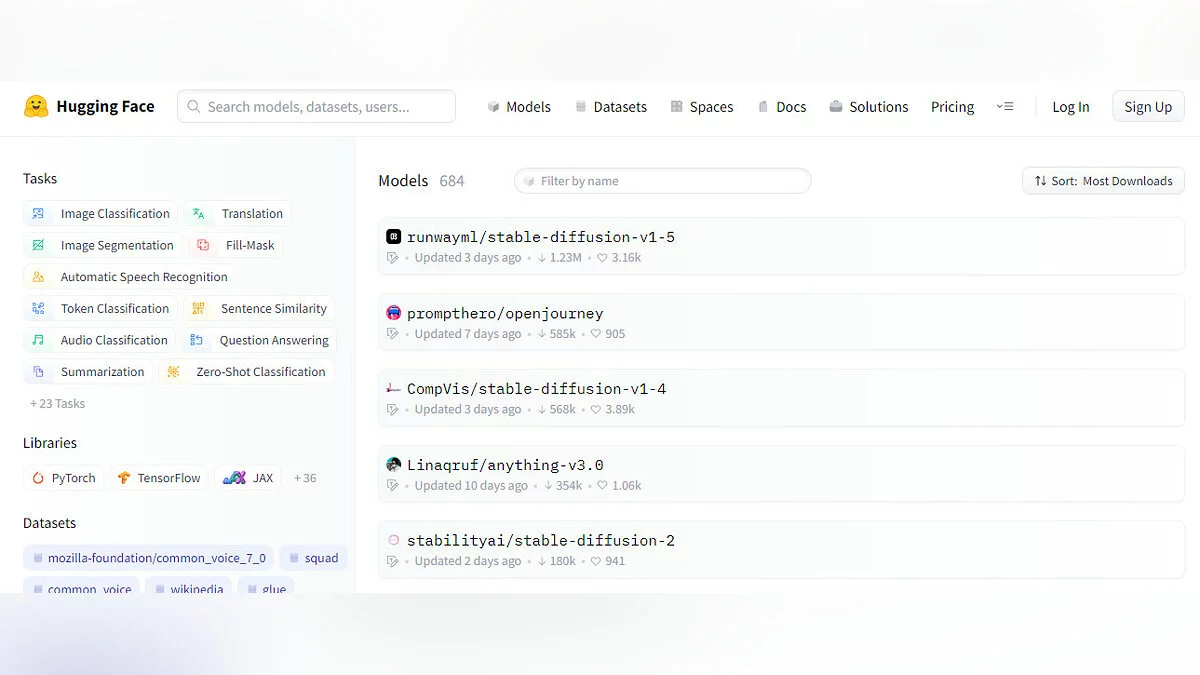Open prompthero/openjourney model
This screenshot has height=675, width=1200.
tap(781, 322)
